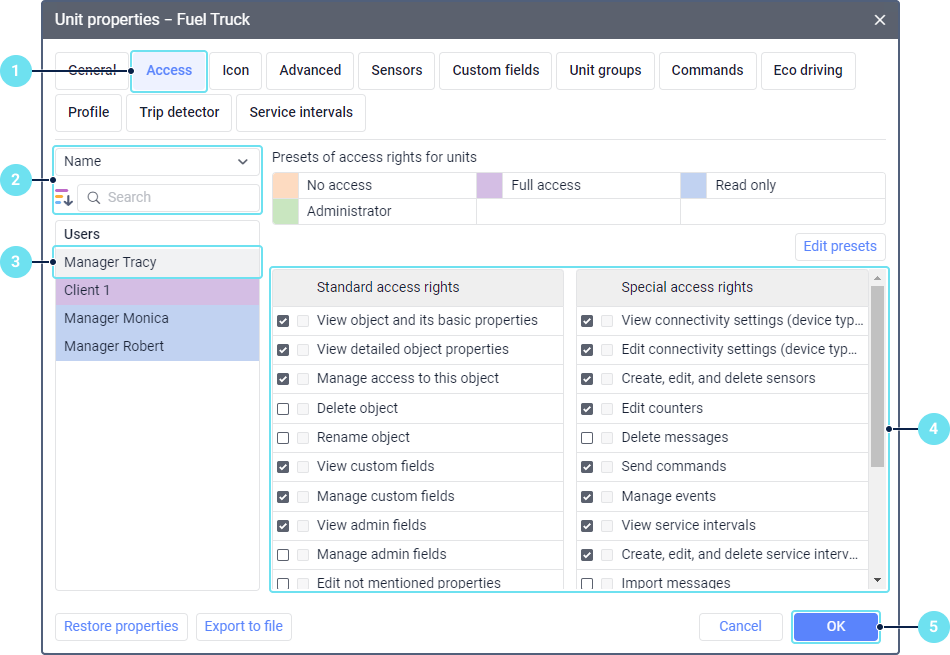
Task: Toggle the Delete object checkbox
Action: coord(283,409)
